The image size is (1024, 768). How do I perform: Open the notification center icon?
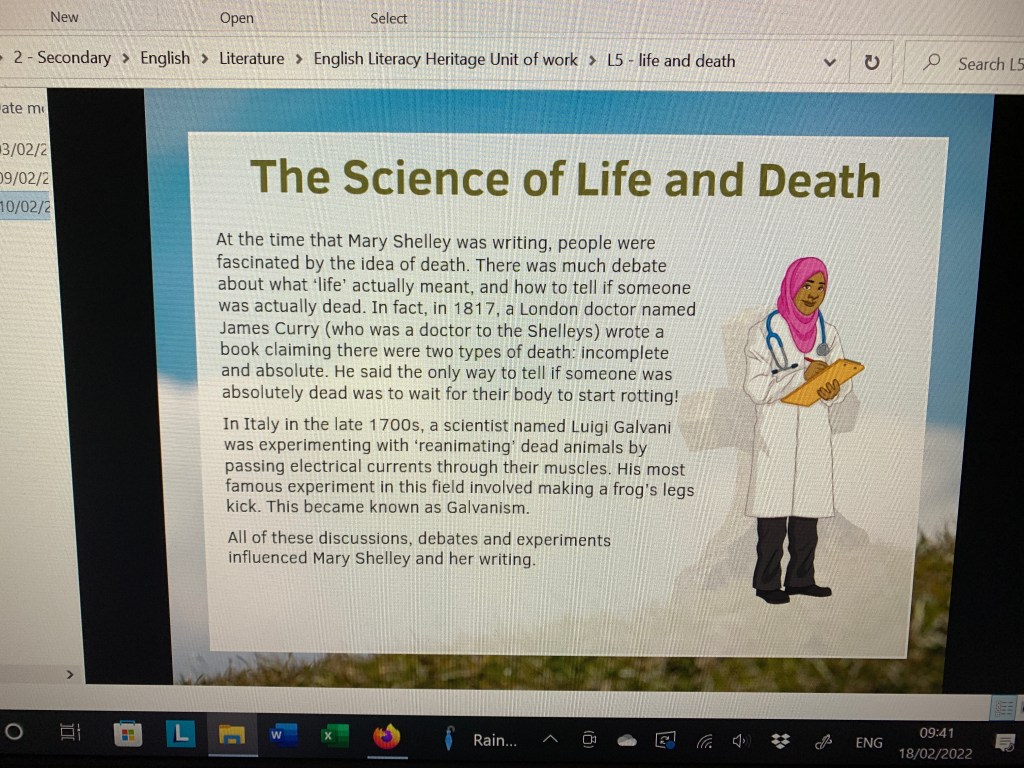[x=1004, y=742]
